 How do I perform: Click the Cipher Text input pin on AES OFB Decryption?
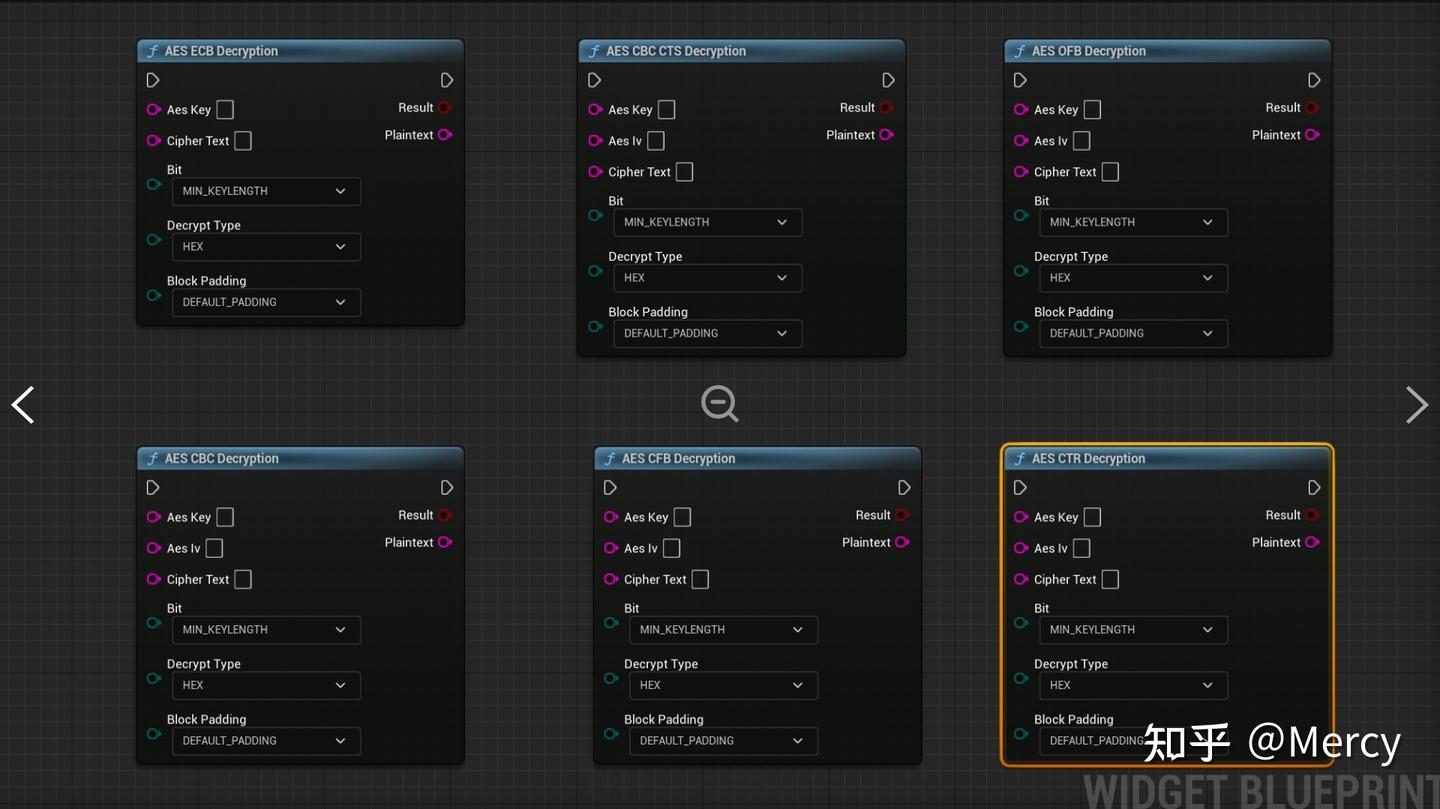point(1020,171)
